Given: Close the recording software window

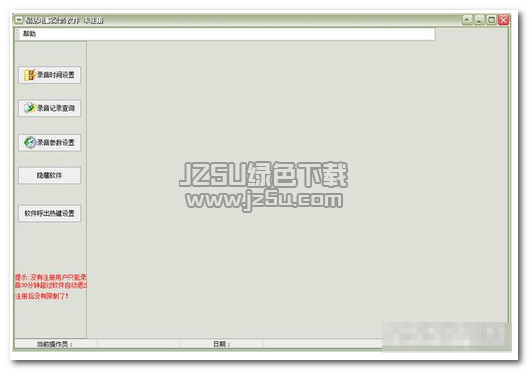Looking at the screenshot, I should tap(504, 20).
